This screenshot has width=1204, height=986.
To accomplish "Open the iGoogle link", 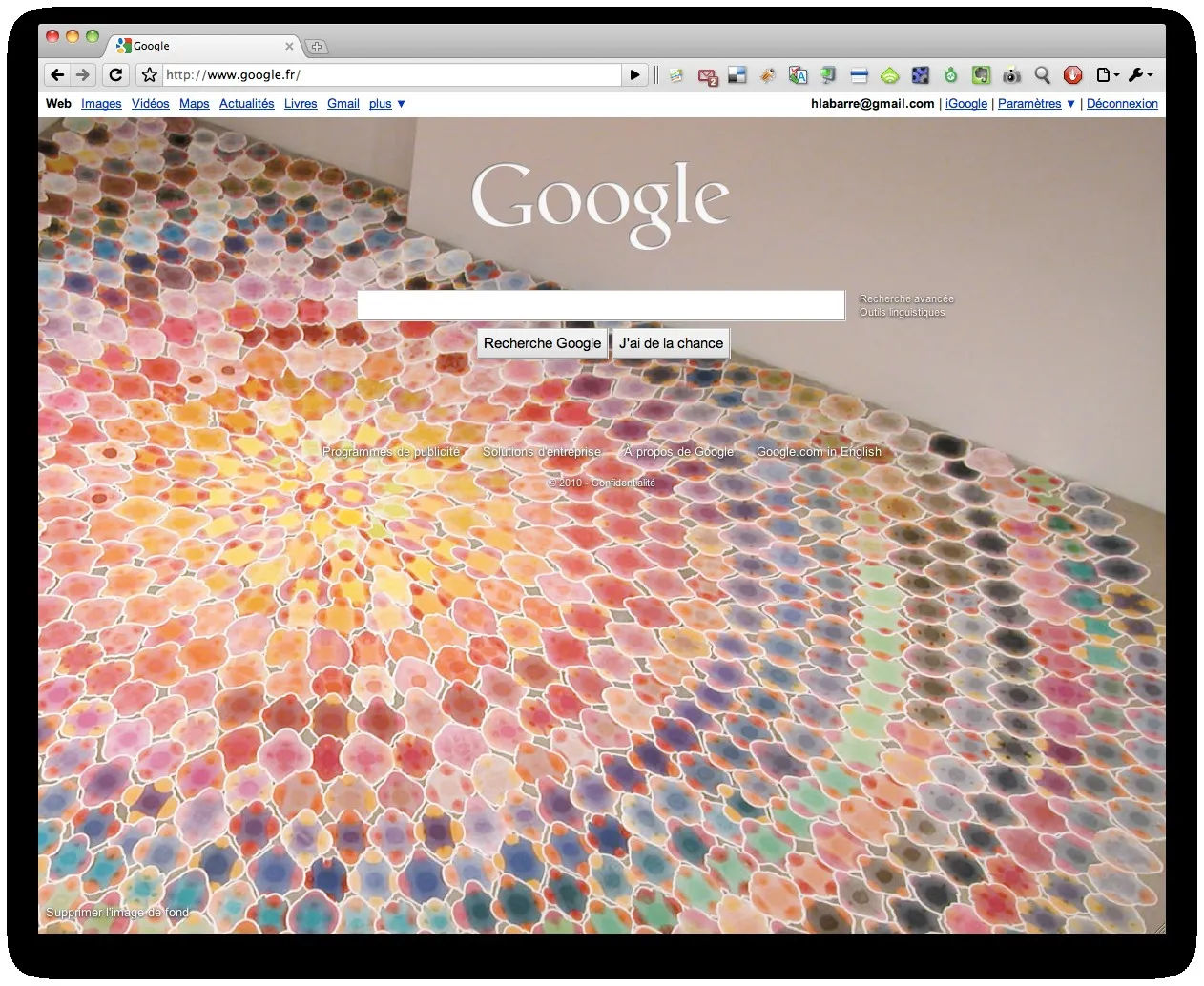I will click(966, 104).
